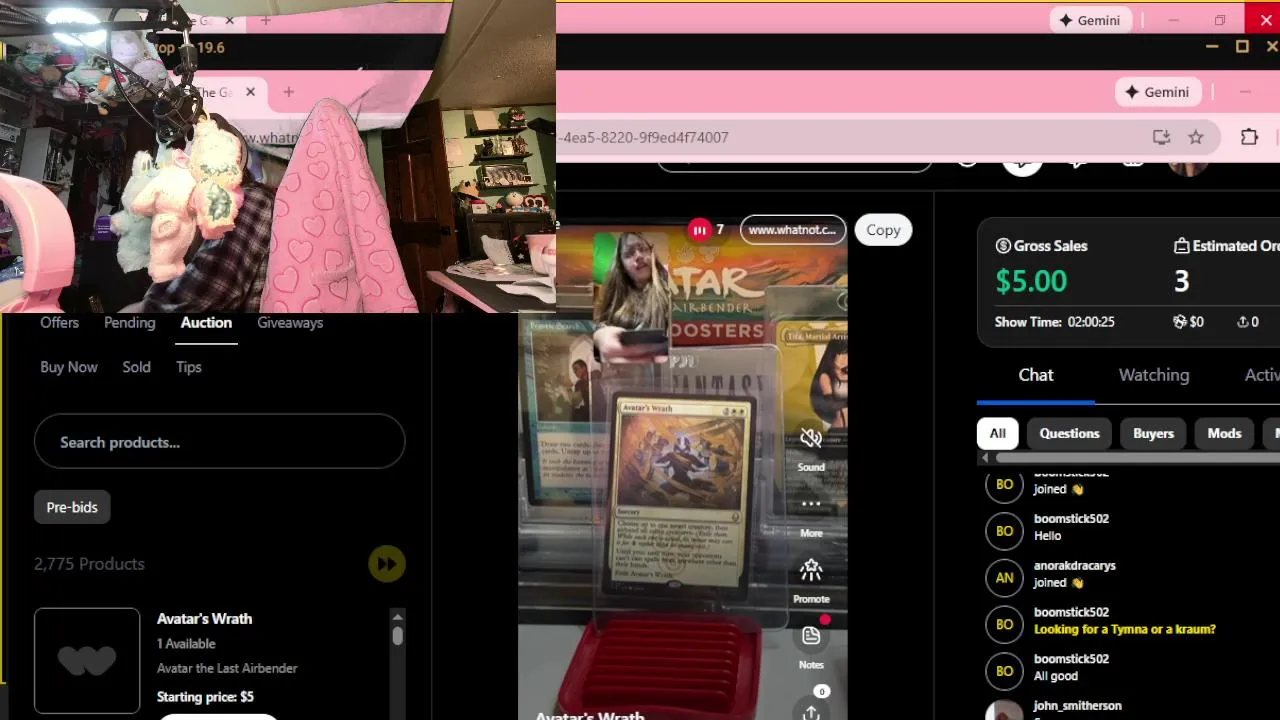The image size is (1280, 720).
Task: Click the $0 tips icon in stats
Action: pyautogui.click(x=1180, y=322)
